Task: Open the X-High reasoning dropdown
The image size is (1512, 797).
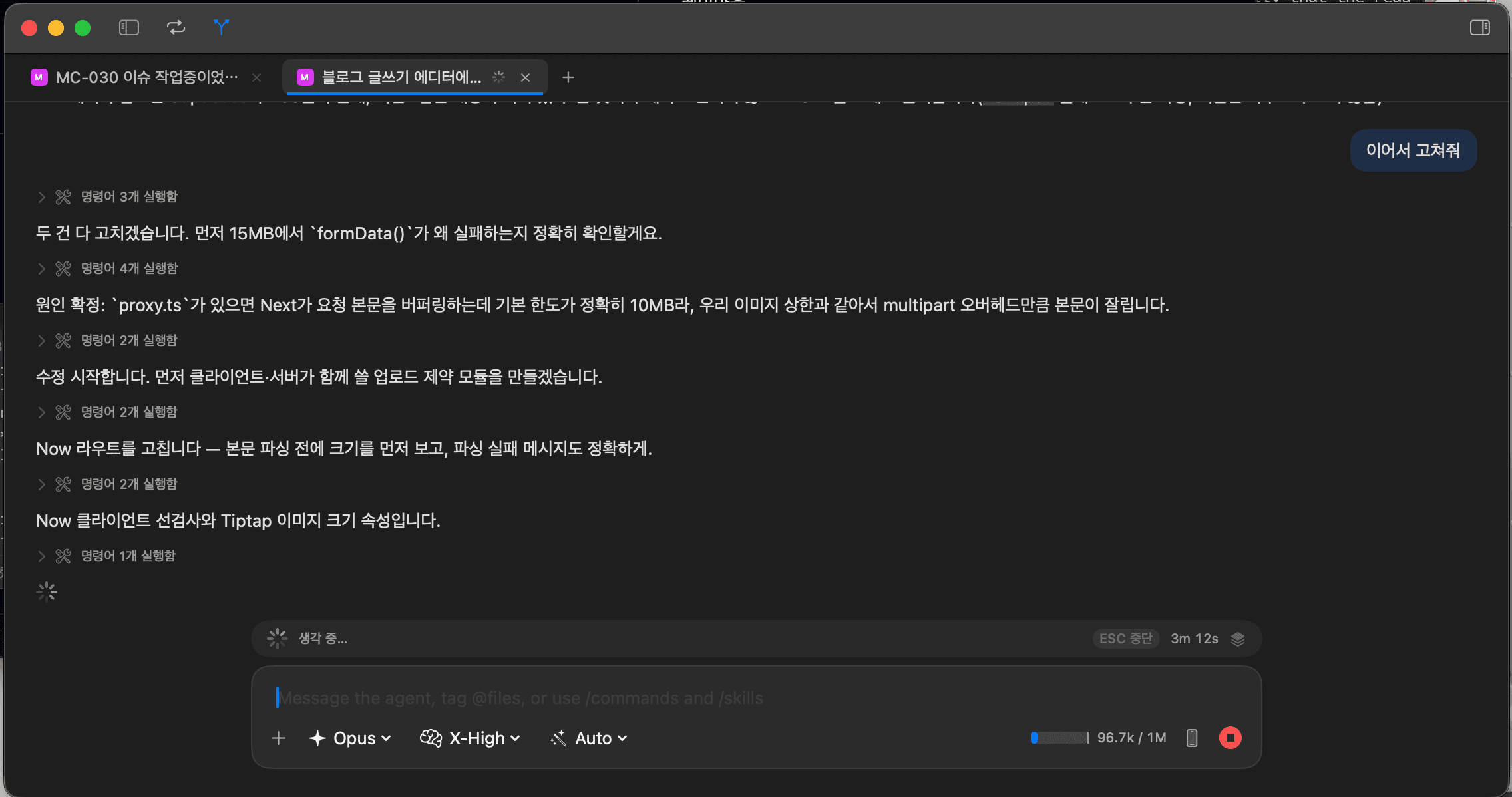Action: pyautogui.click(x=470, y=738)
